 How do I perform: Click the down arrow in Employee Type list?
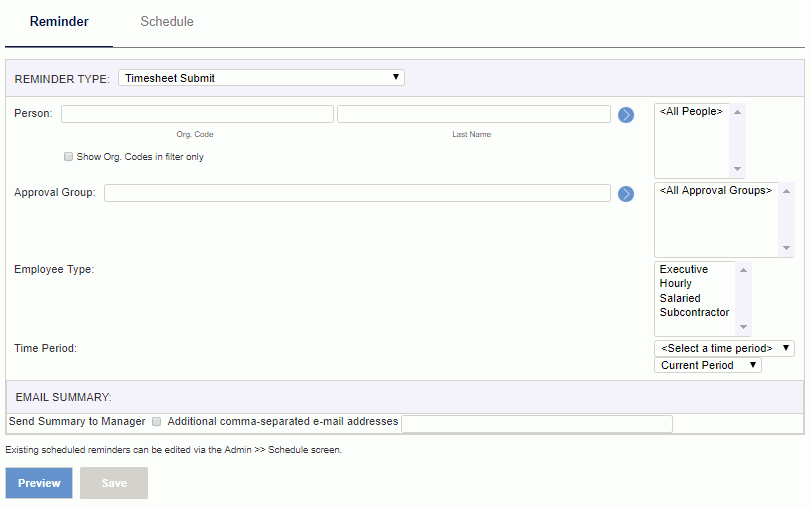tap(743, 327)
